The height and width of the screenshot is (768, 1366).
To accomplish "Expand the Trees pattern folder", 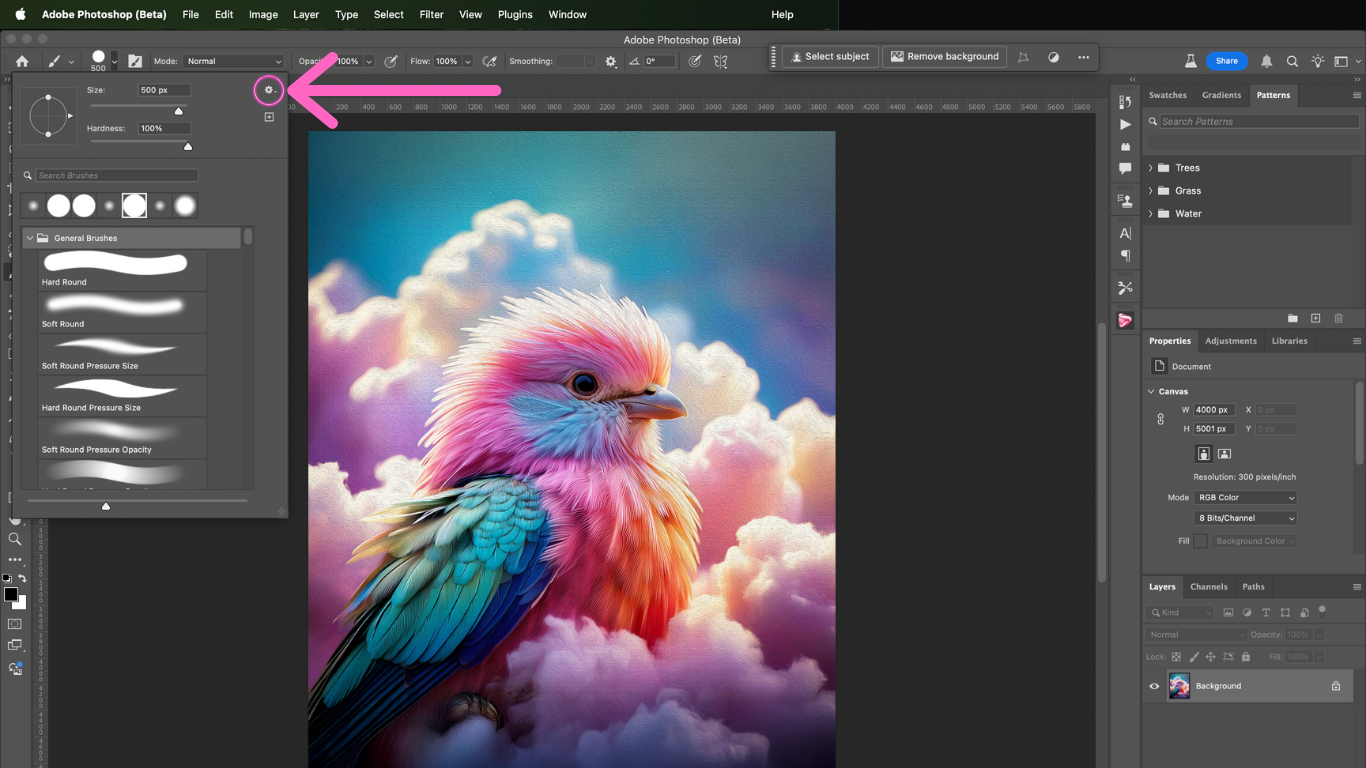I will pyautogui.click(x=1151, y=168).
